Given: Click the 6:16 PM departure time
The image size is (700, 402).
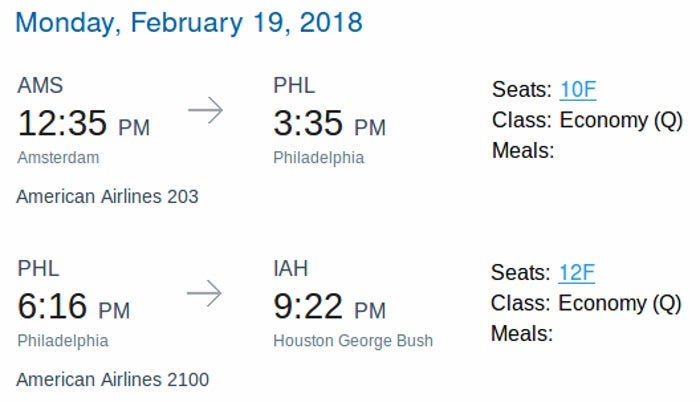Looking at the screenshot, I should [73, 307].
